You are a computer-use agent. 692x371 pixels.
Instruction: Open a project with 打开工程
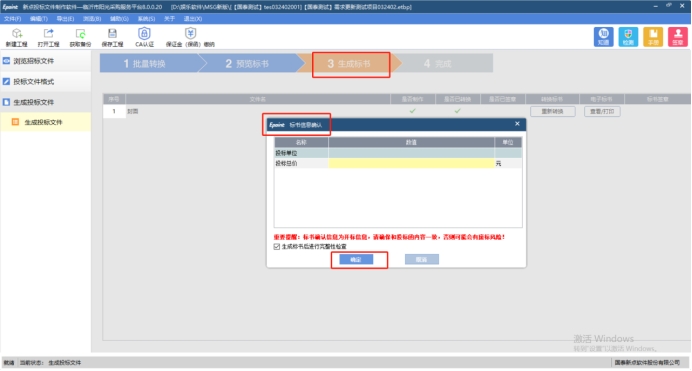(49, 34)
